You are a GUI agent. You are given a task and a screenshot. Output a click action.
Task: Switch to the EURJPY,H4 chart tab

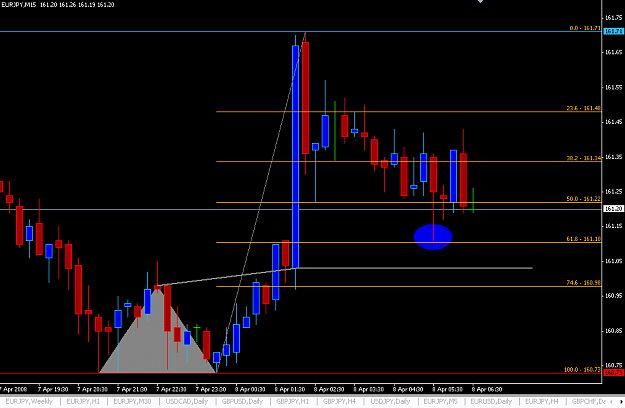[x=541, y=401]
